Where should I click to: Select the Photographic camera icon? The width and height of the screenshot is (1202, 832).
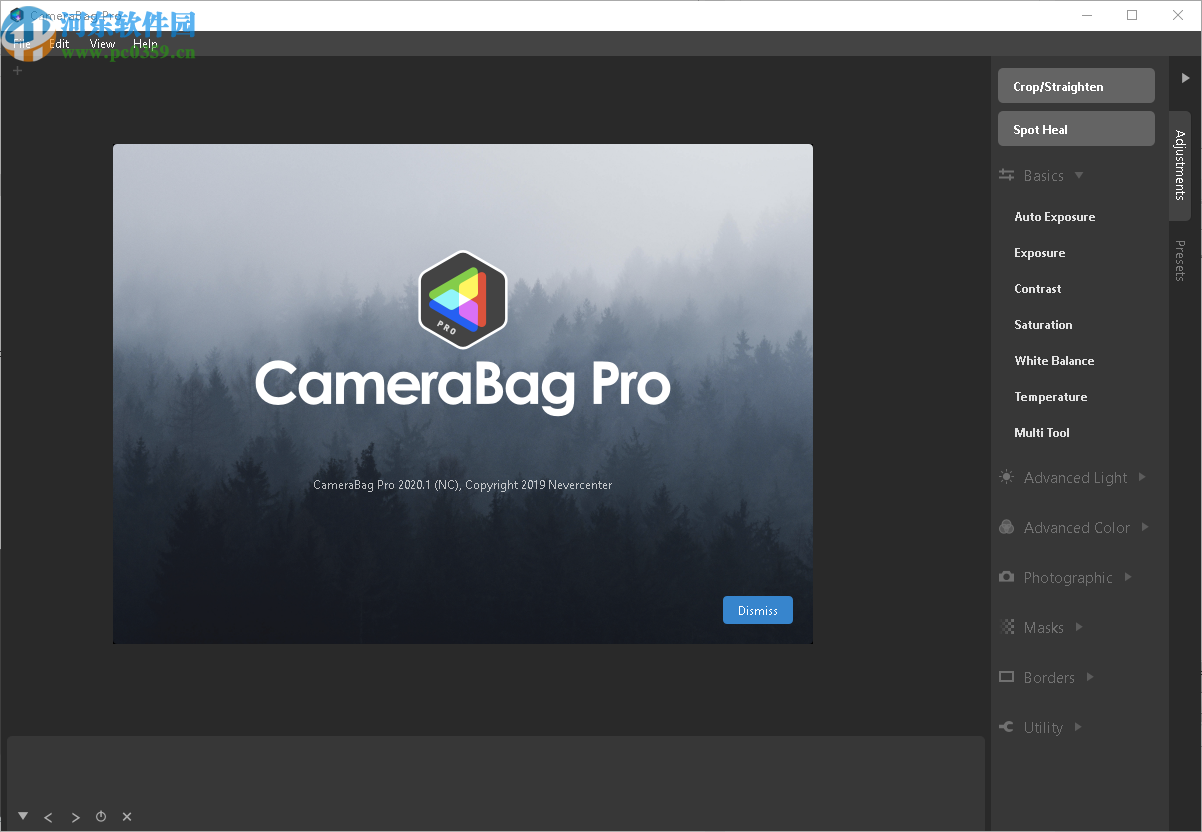[1005, 577]
